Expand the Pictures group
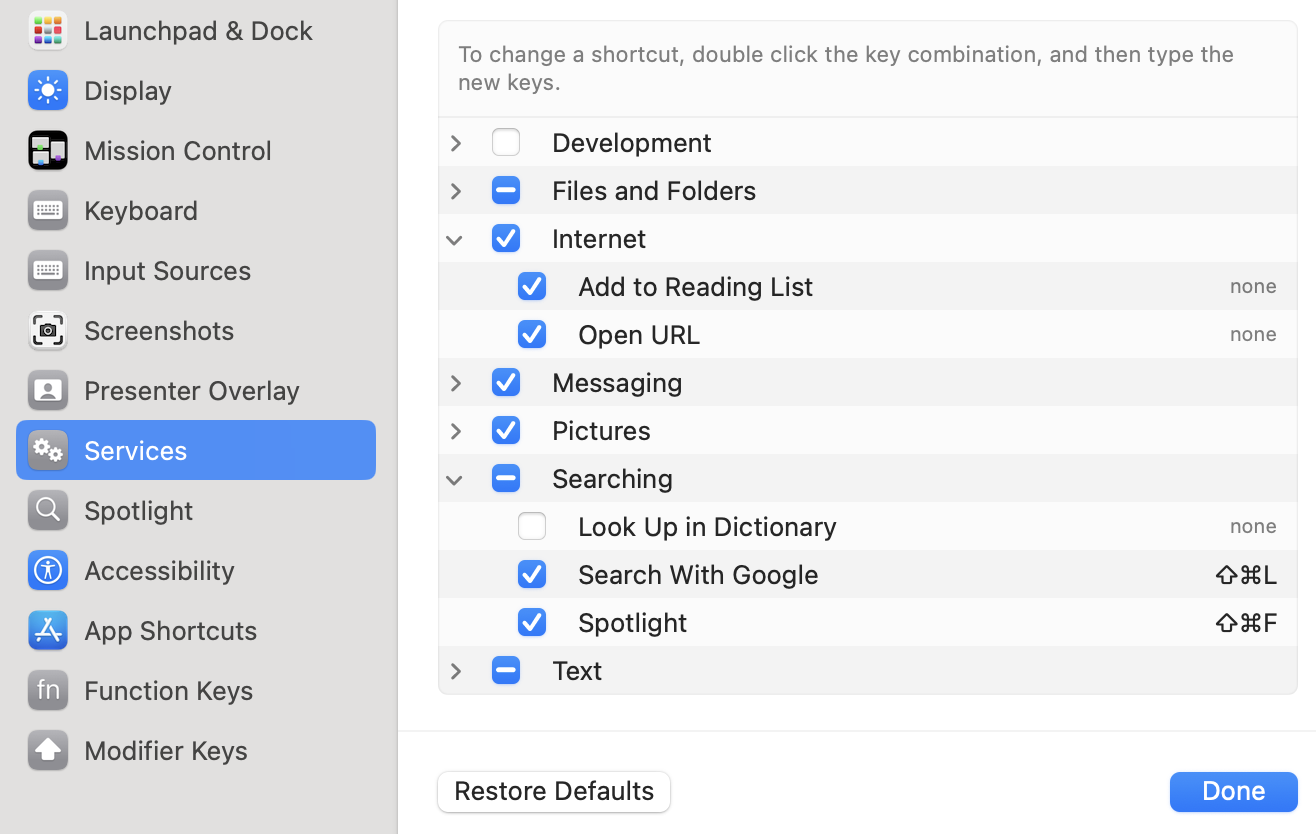The image size is (1316, 834). click(x=456, y=431)
